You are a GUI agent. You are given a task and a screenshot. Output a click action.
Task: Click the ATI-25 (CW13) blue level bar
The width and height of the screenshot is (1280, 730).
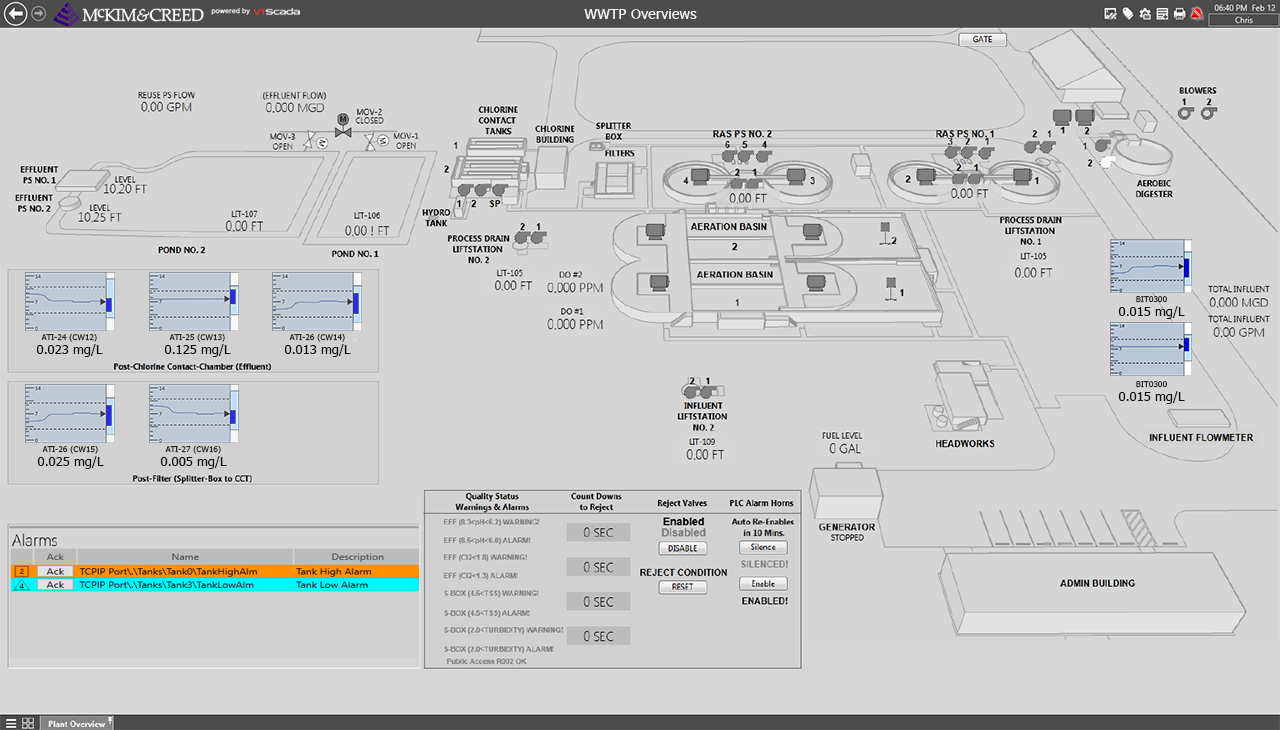pos(233,296)
